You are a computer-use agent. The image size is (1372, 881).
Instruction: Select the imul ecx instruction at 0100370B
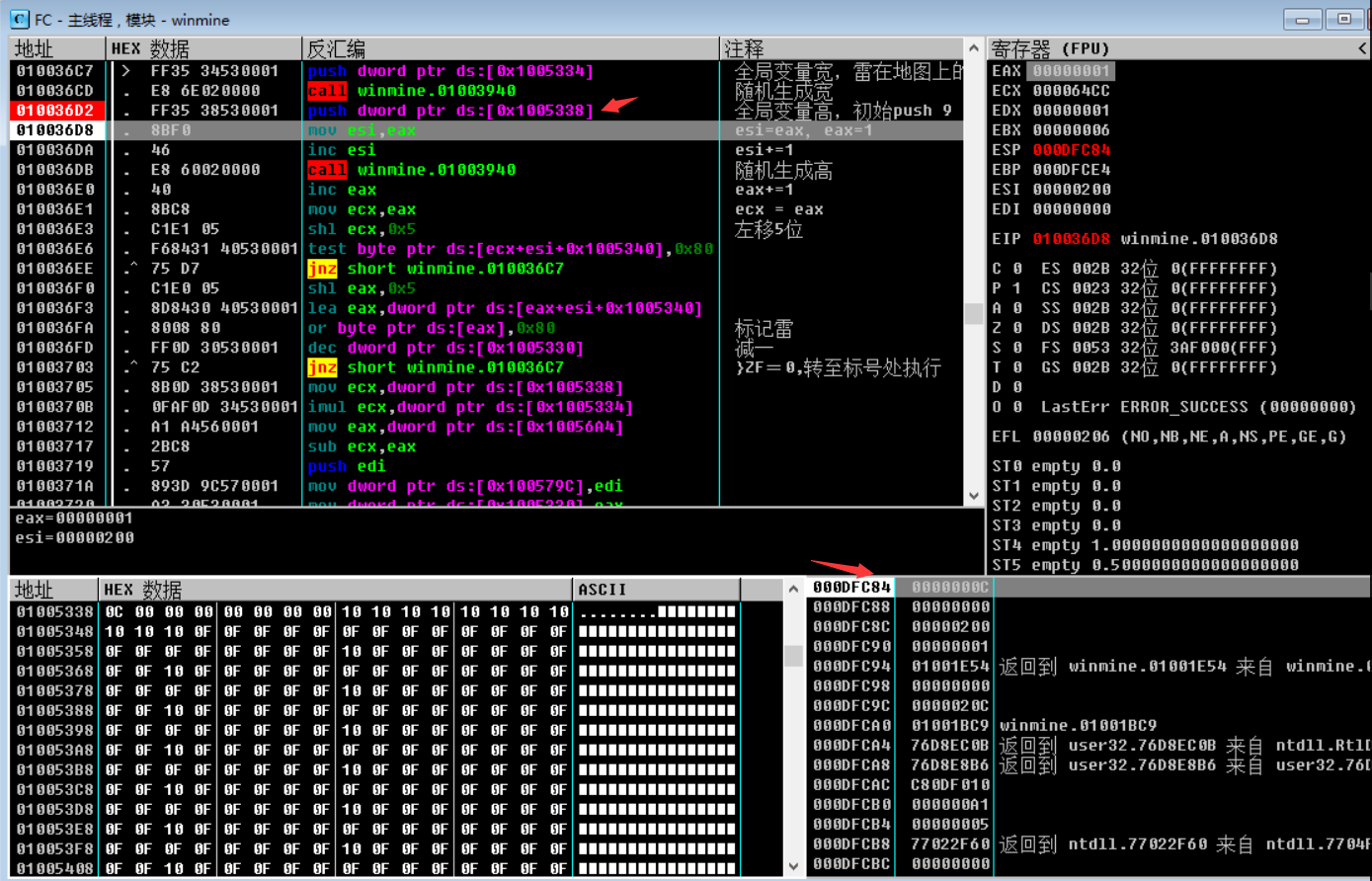click(470, 407)
